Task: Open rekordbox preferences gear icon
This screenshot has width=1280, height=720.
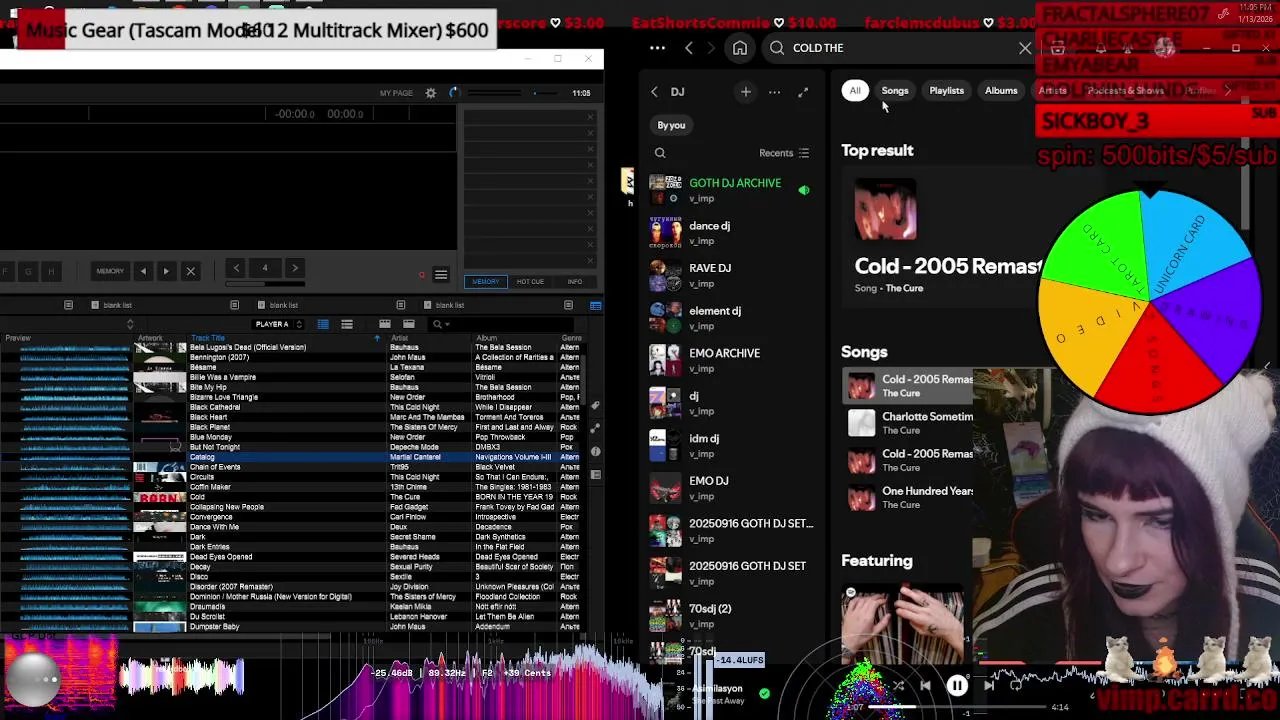Action: click(431, 93)
